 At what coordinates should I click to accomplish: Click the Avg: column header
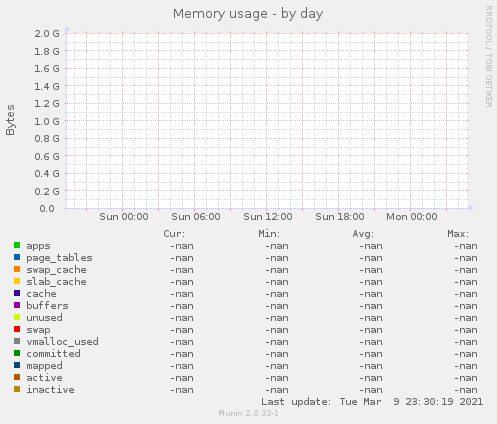(x=363, y=234)
